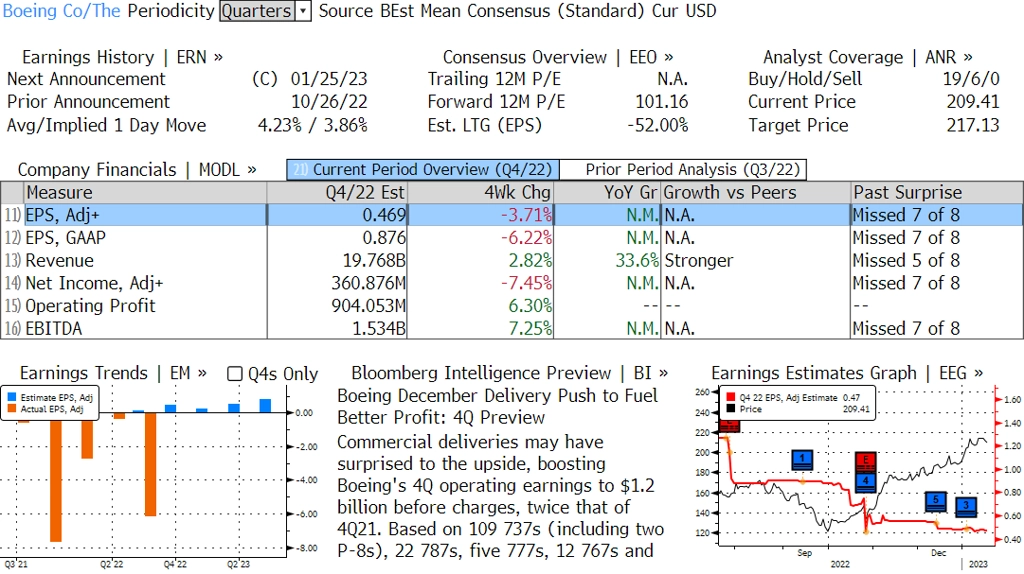Click the blue marker numbered 4 on graph
This screenshot has width=1024, height=574.
(x=866, y=482)
